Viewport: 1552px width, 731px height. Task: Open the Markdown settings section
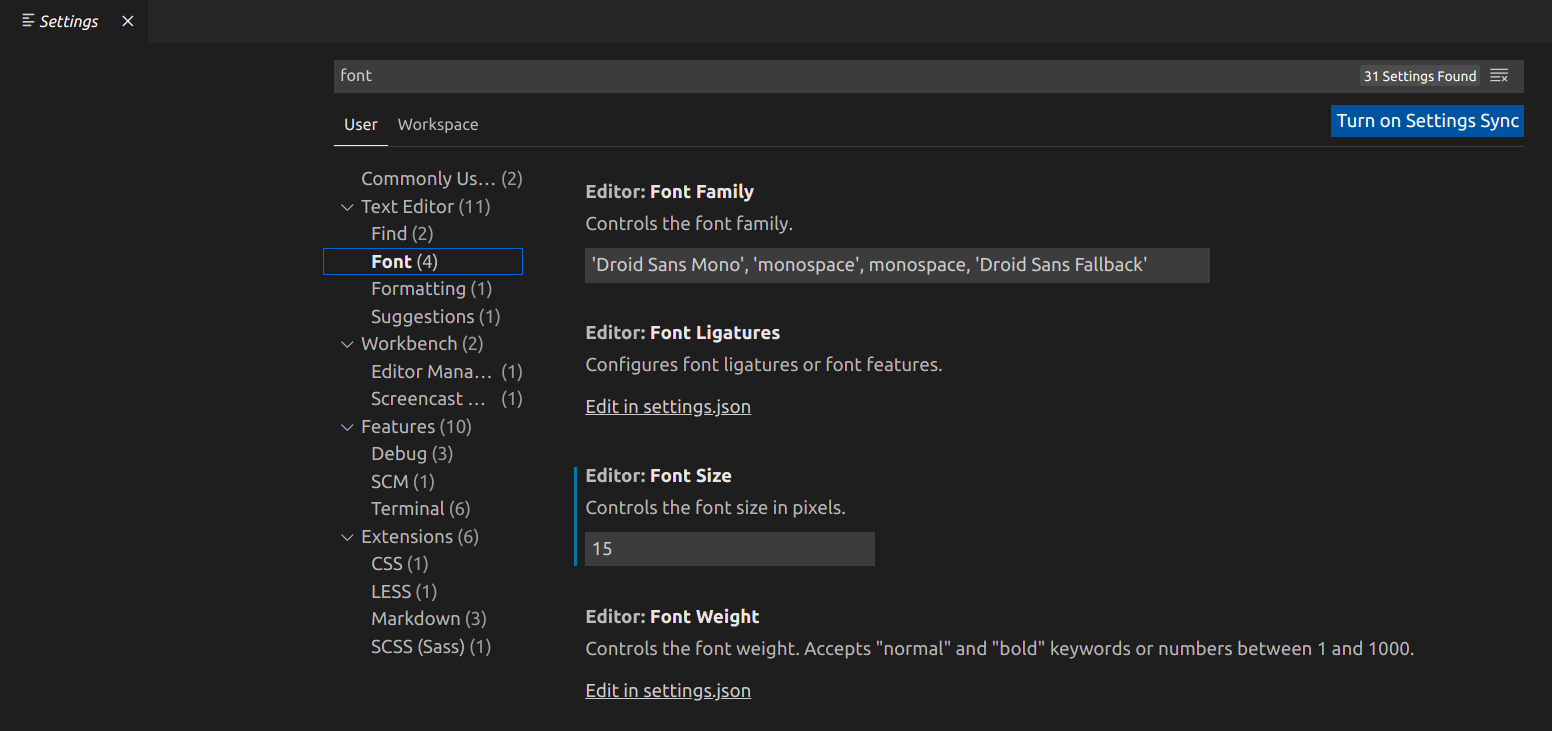point(416,618)
